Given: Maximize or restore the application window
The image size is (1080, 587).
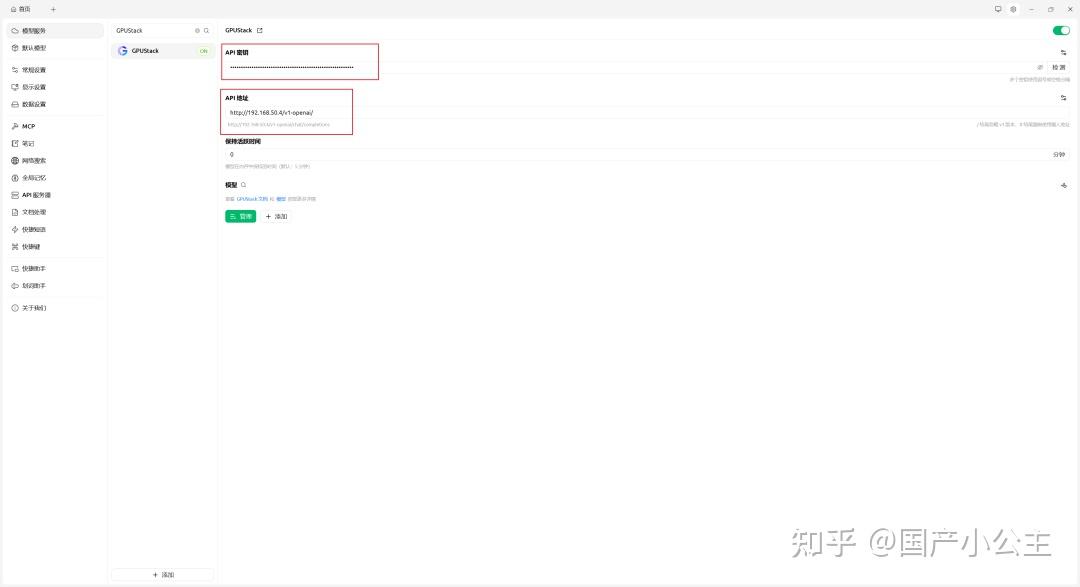Looking at the screenshot, I should (x=1050, y=10).
